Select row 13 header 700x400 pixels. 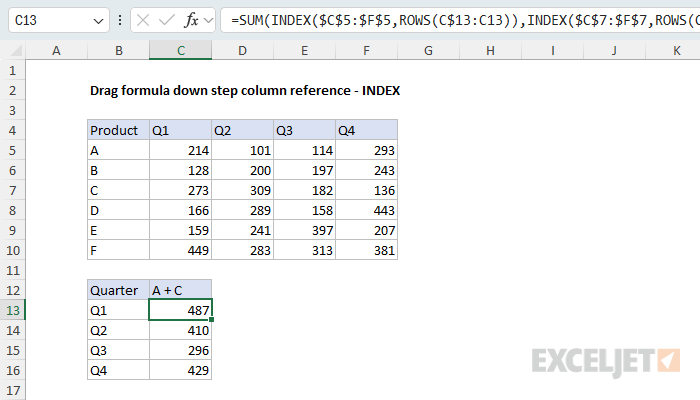coord(12,310)
